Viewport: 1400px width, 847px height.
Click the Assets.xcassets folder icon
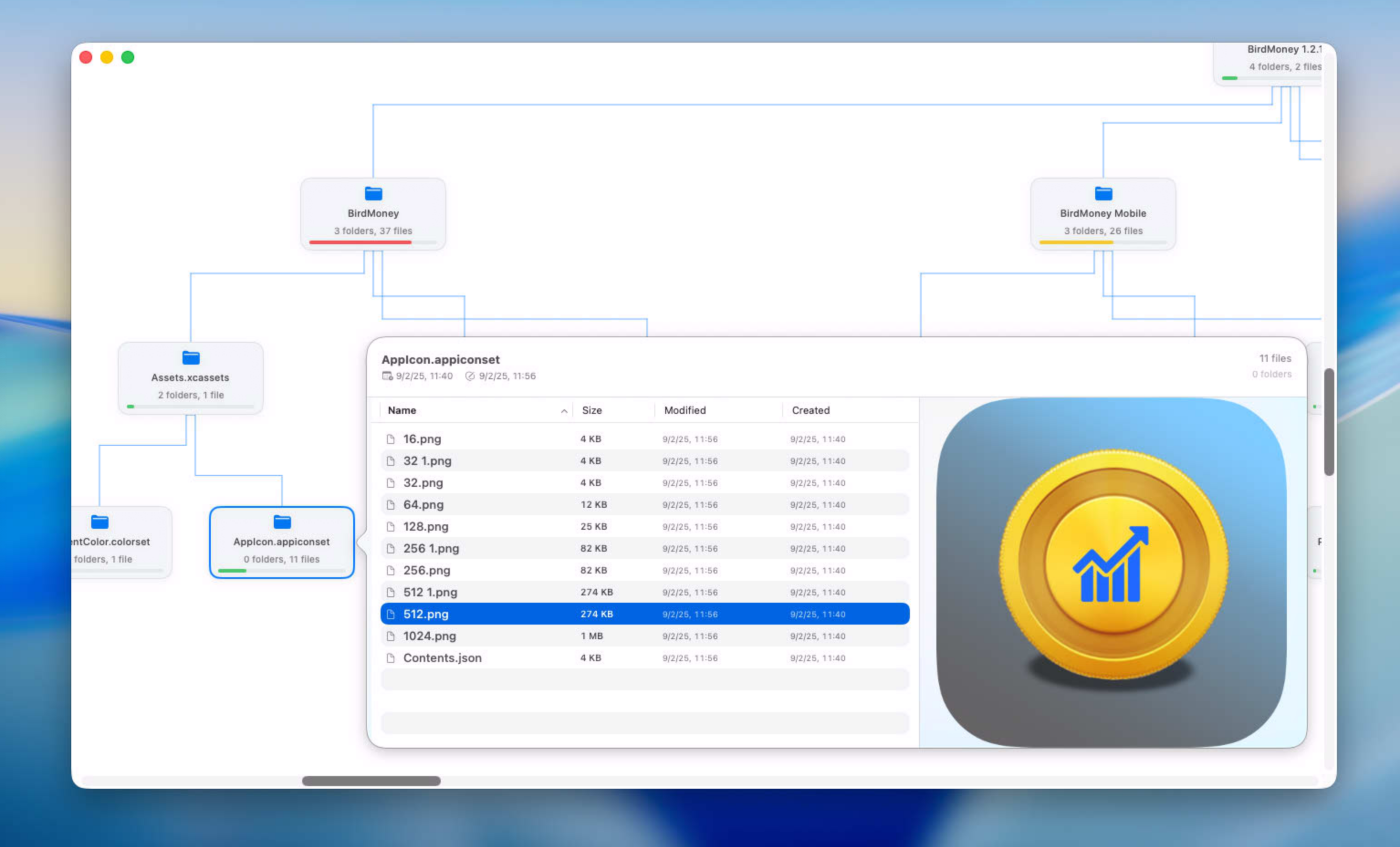click(x=191, y=358)
